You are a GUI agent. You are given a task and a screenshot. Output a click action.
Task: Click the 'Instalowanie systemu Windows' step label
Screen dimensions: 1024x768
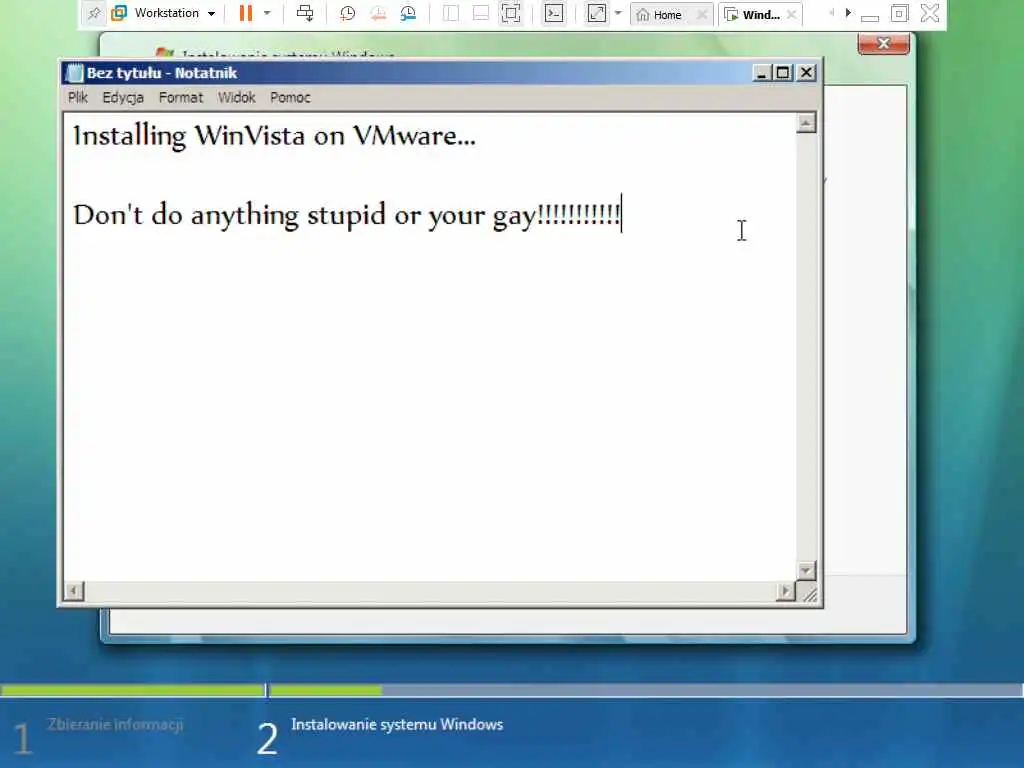tap(397, 724)
